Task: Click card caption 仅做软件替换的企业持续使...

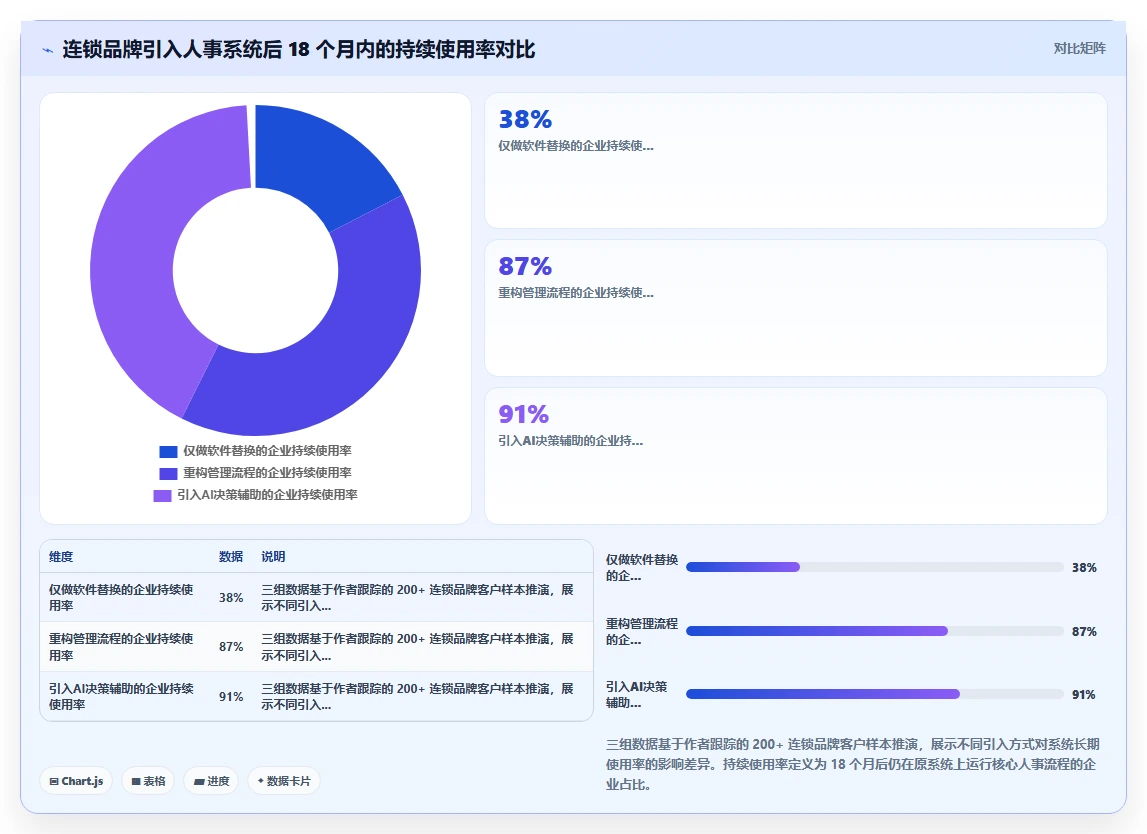Action: (x=576, y=146)
